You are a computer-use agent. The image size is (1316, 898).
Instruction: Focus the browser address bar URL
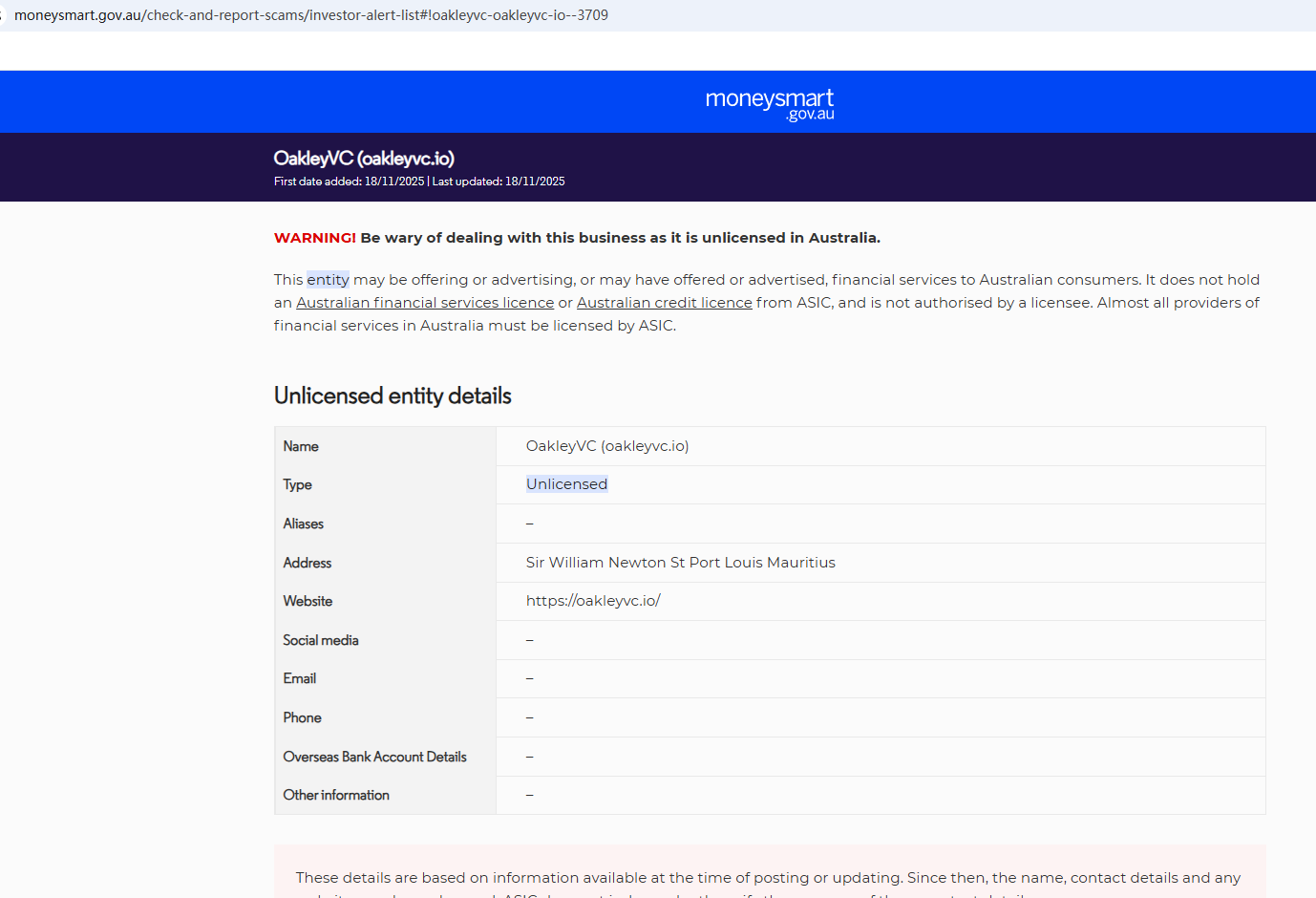click(311, 15)
